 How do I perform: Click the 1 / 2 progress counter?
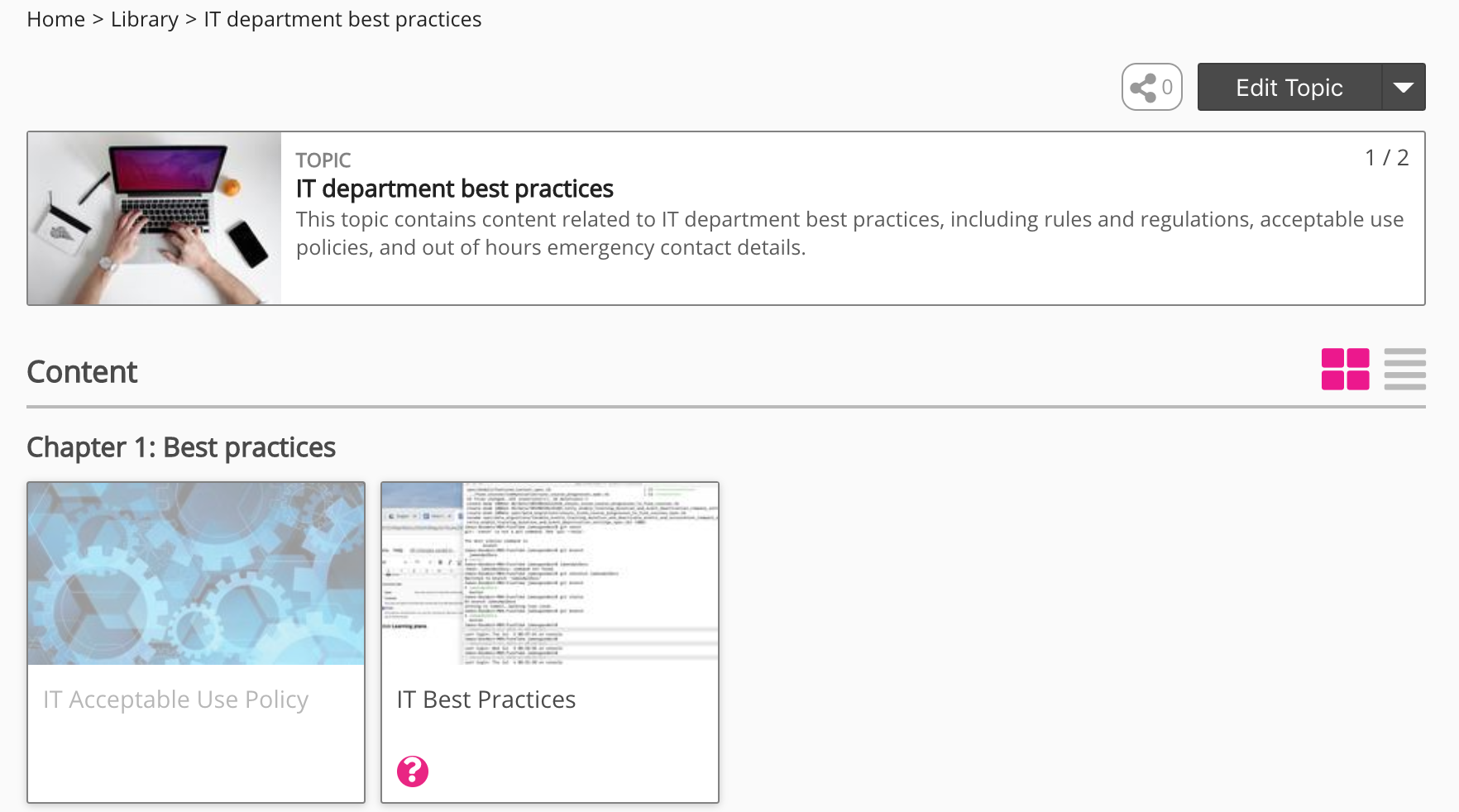pyautogui.click(x=1386, y=157)
